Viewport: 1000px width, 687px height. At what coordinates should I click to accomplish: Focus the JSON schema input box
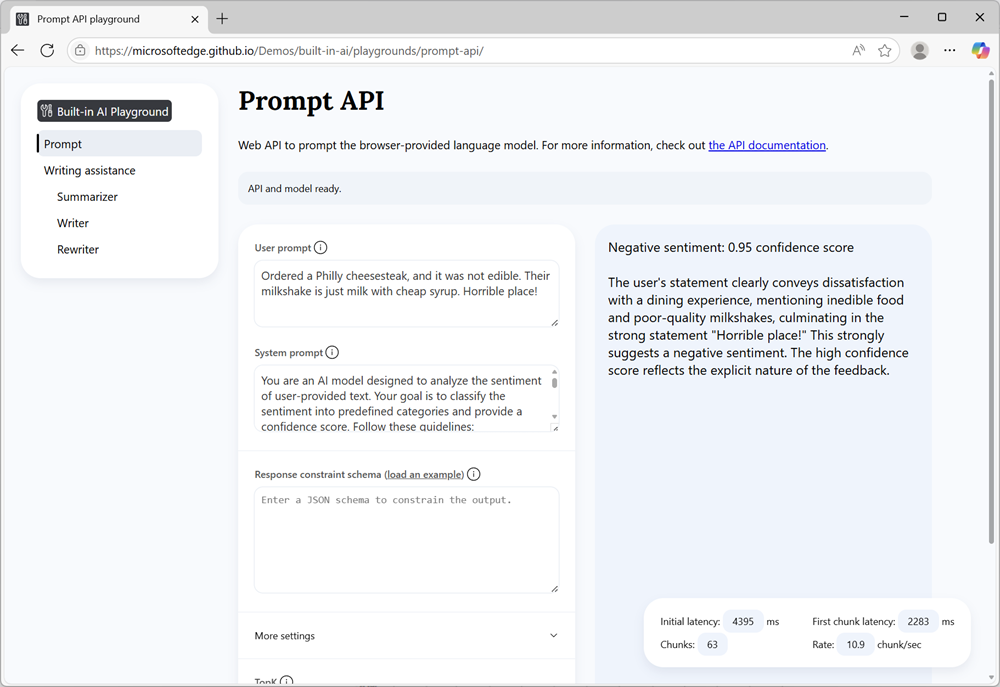(406, 540)
